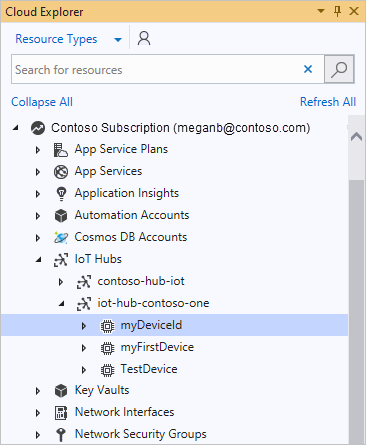The height and width of the screenshot is (445, 366).
Task: Select the Network Interfaces label
Action: tap(124, 412)
